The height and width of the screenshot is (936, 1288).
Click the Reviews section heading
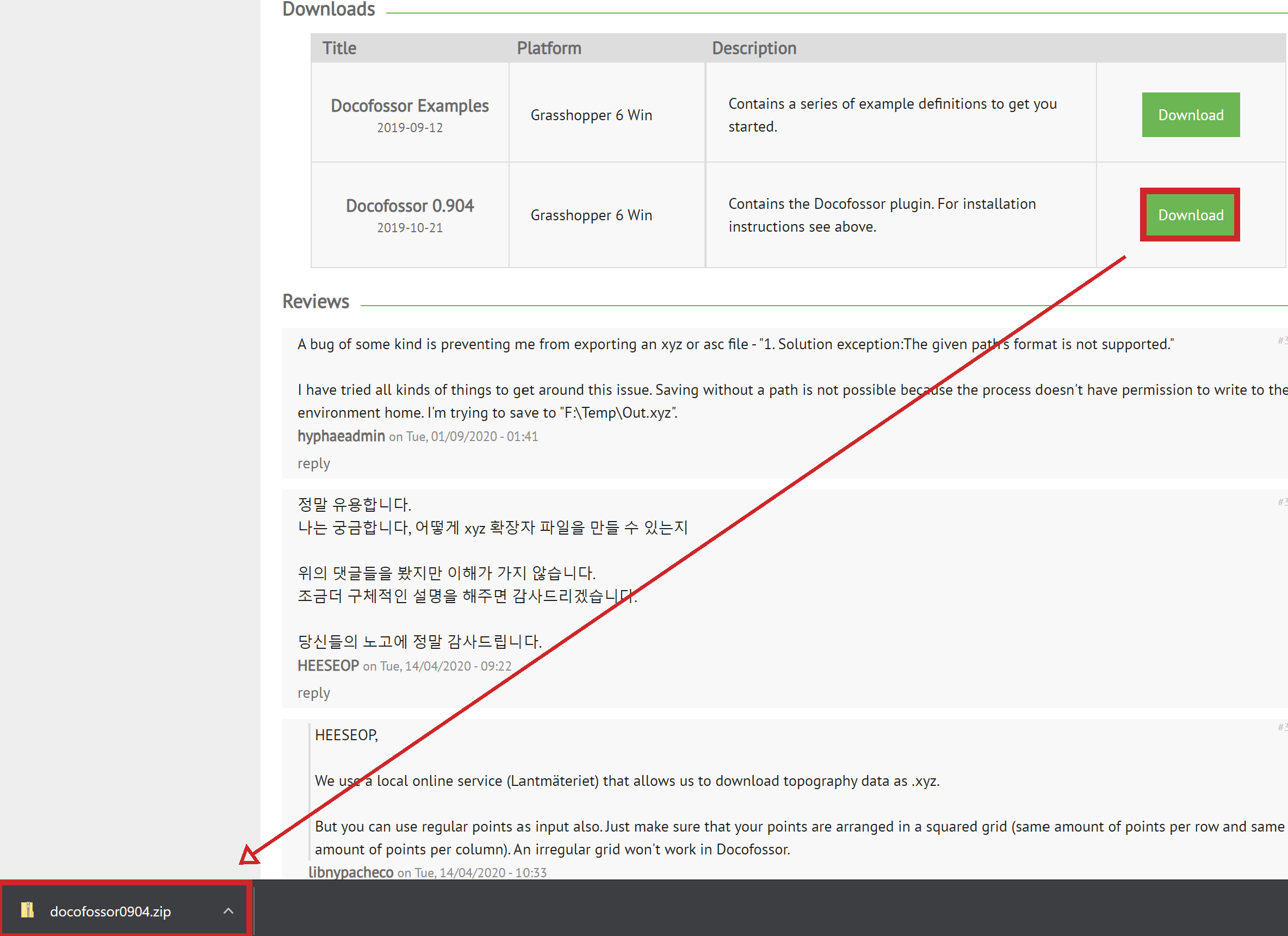(x=316, y=302)
